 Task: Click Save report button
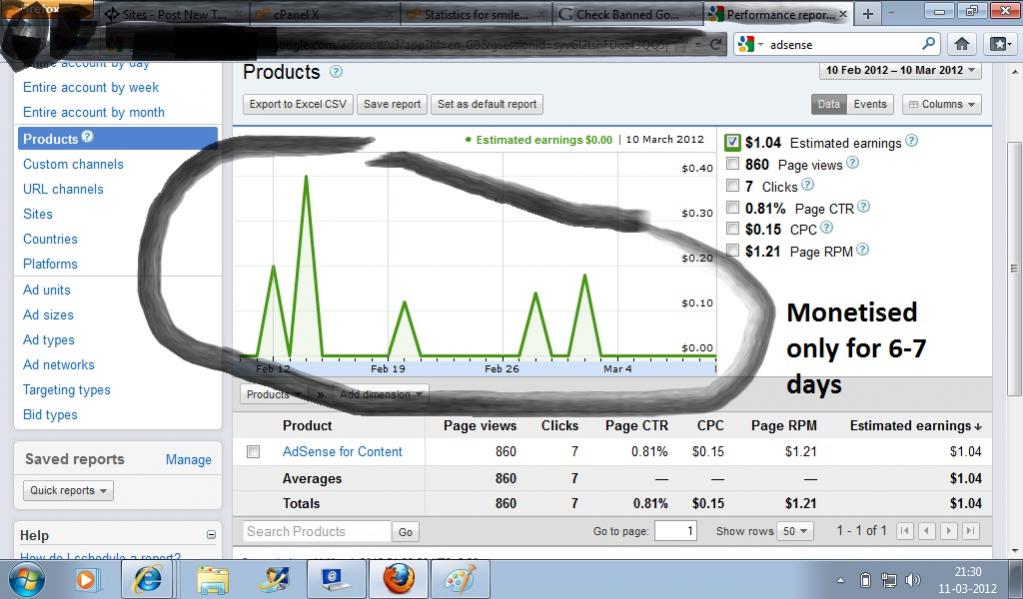tap(392, 104)
